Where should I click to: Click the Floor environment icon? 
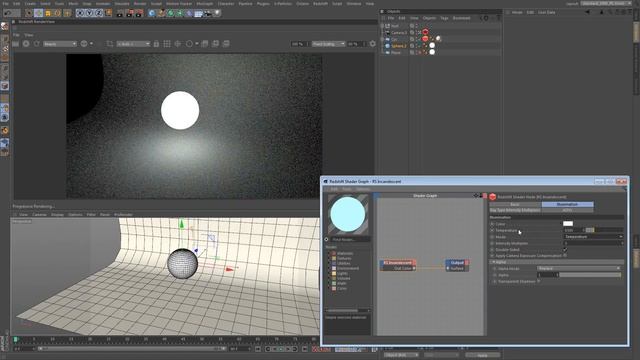[199, 13]
